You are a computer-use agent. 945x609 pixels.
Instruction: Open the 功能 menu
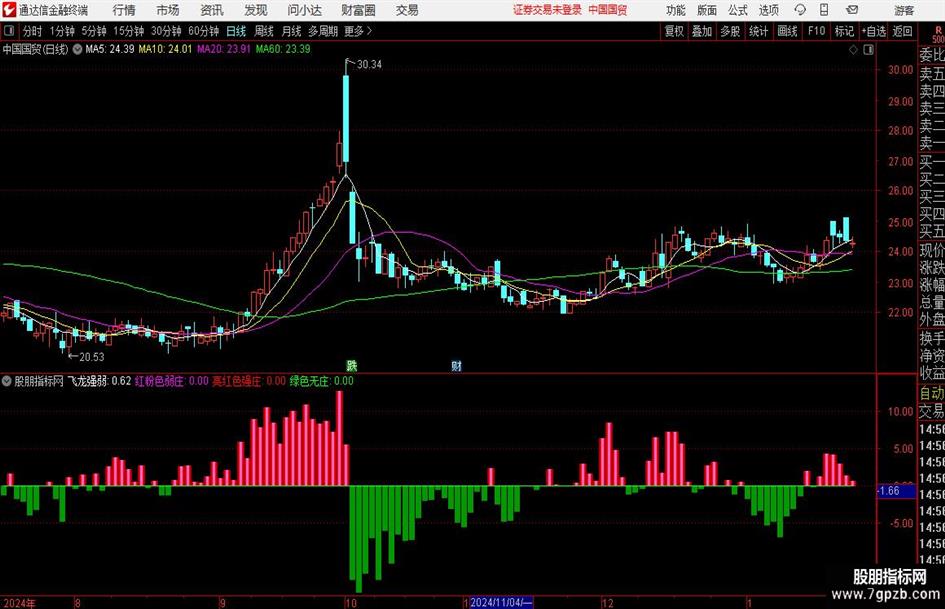[x=676, y=10]
